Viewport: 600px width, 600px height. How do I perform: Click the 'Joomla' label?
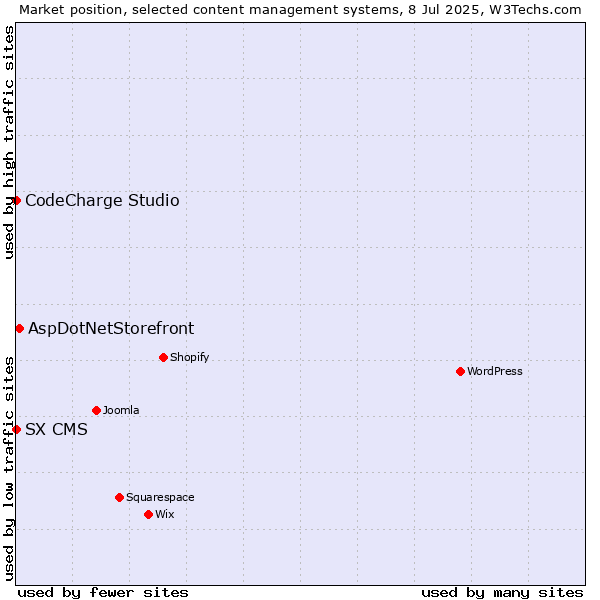(121, 410)
